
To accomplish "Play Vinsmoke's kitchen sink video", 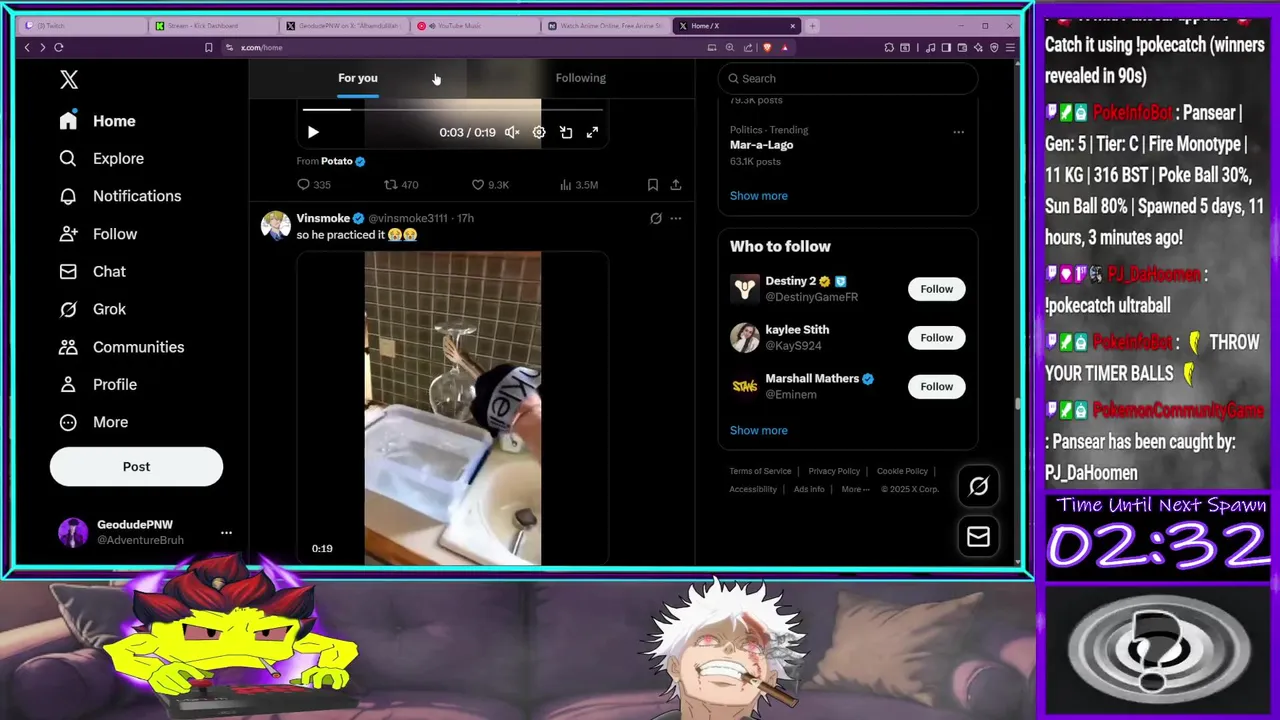I will (452, 408).
